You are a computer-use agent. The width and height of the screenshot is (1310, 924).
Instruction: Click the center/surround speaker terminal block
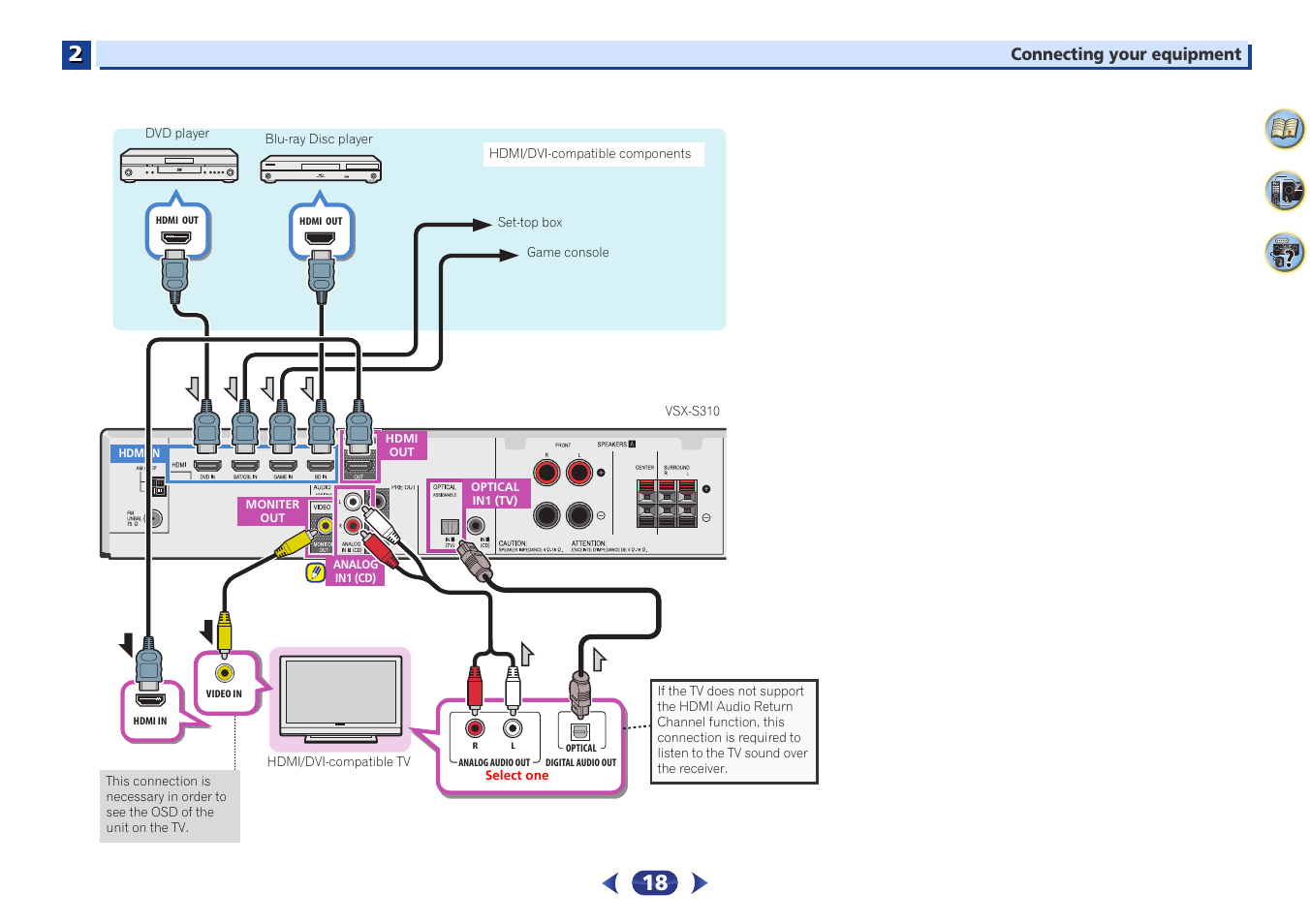click(x=667, y=504)
